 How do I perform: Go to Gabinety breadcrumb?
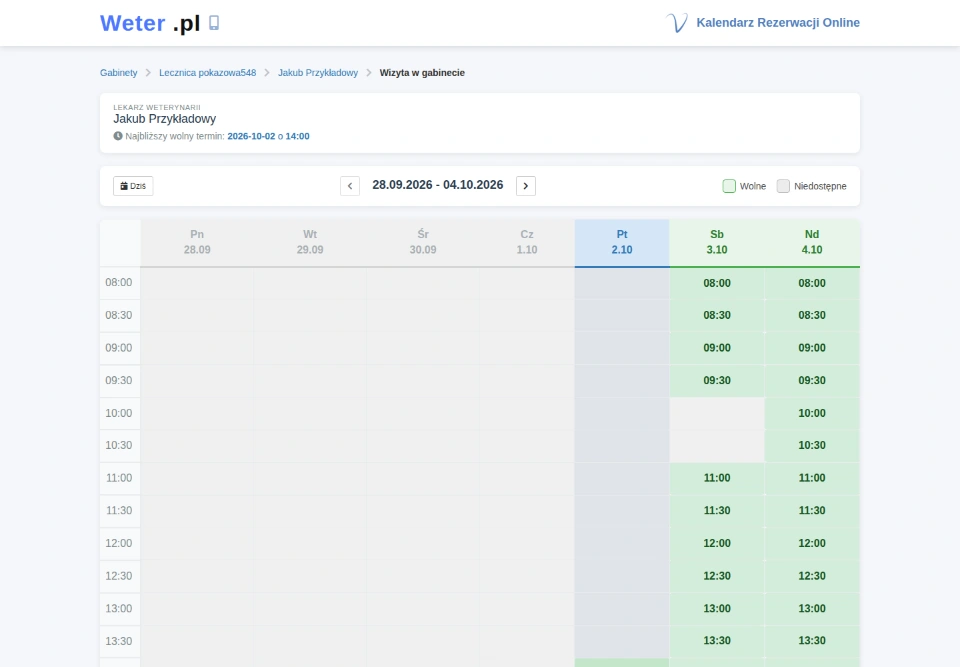pos(119,72)
